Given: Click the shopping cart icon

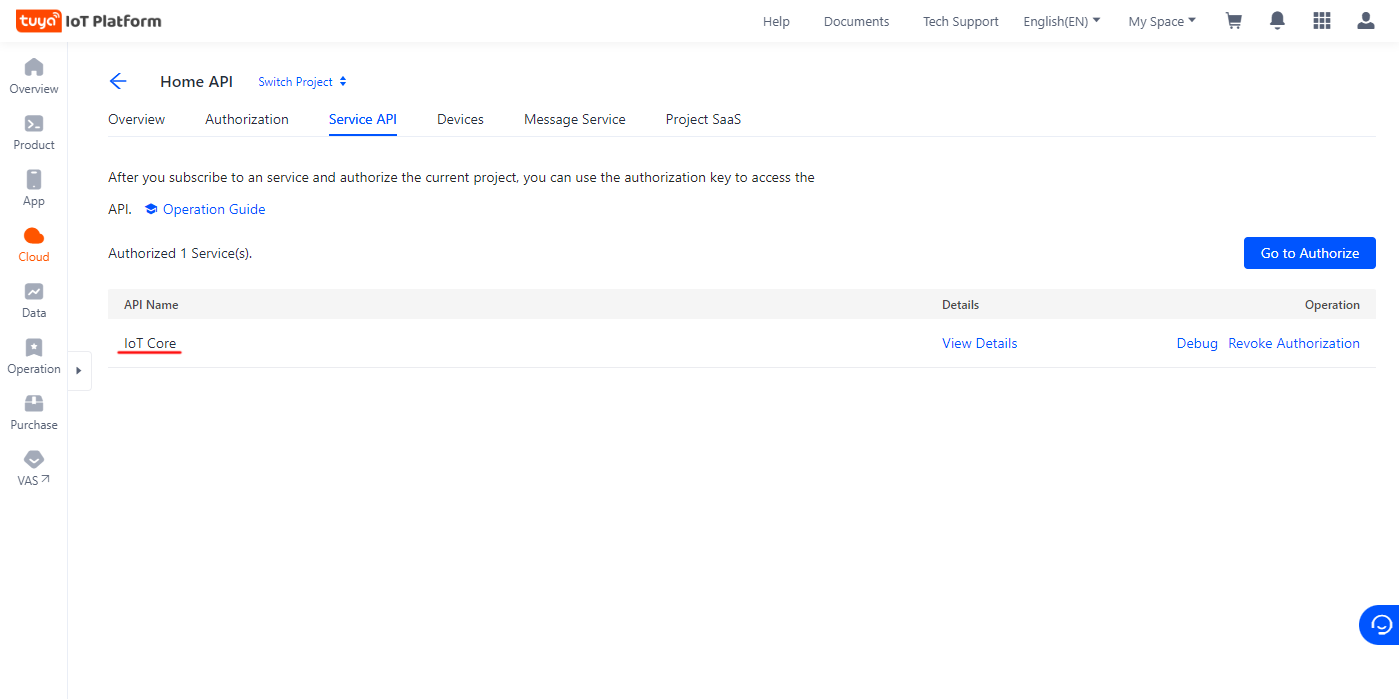Looking at the screenshot, I should point(1234,21).
